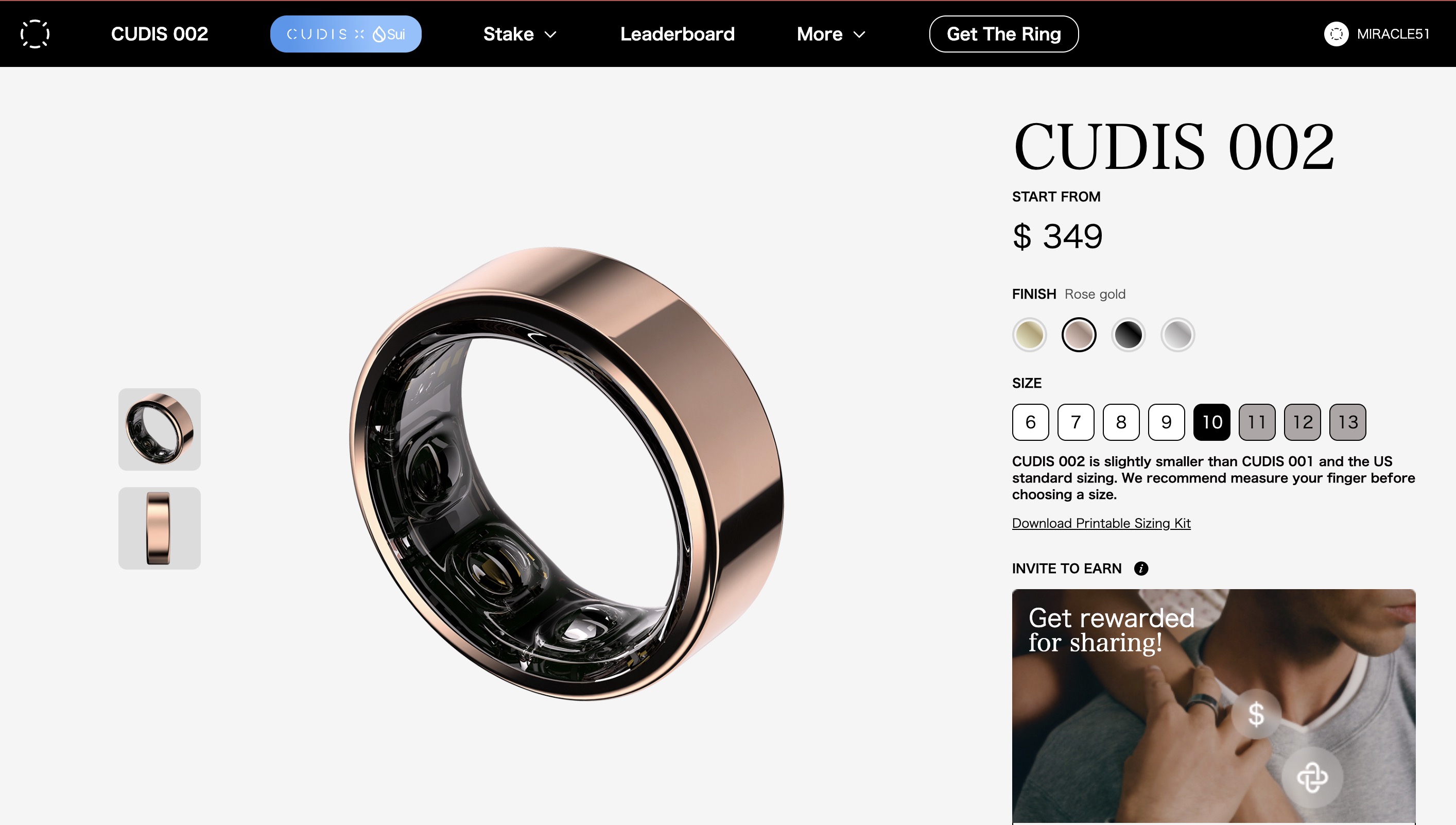The image size is (1456, 825).
Task: Click the interlocked rings icon on the banner
Action: point(1312,778)
